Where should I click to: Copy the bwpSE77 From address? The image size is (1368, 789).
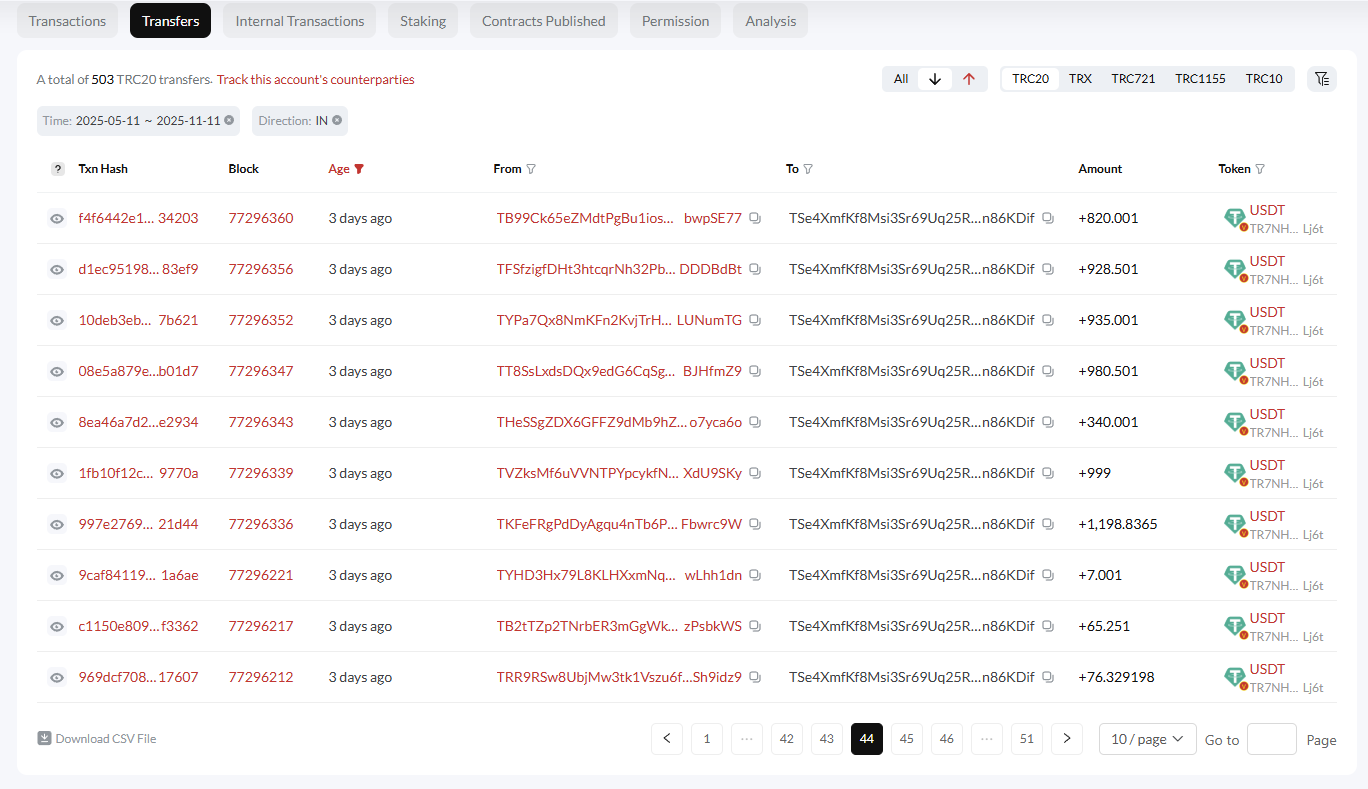(x=755, y=217)
